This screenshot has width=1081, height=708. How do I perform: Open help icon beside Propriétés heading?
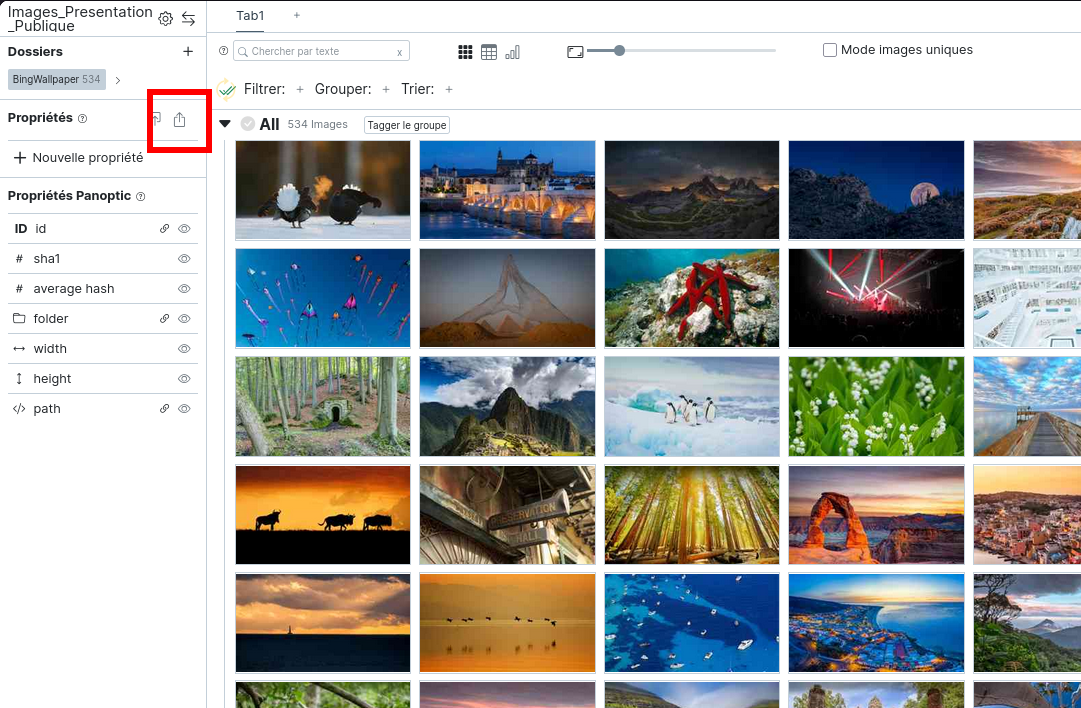83,119
